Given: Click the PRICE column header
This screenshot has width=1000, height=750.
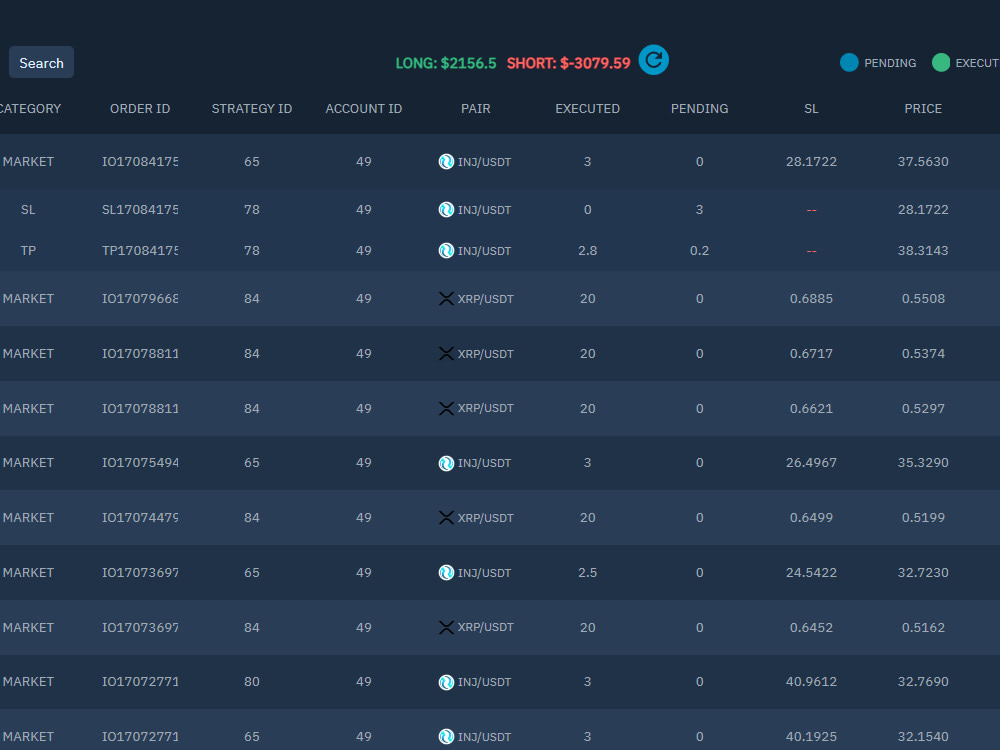Looking at the screenshot, I should pyautogui.click(x=923, y=108).
